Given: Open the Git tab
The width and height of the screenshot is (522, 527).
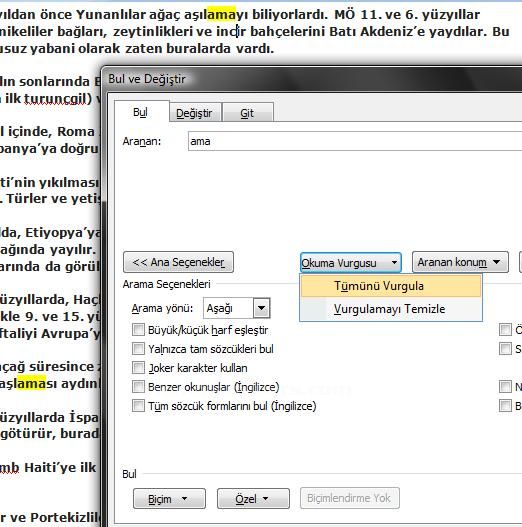Looking at the screenshot, I should point(247,113).
